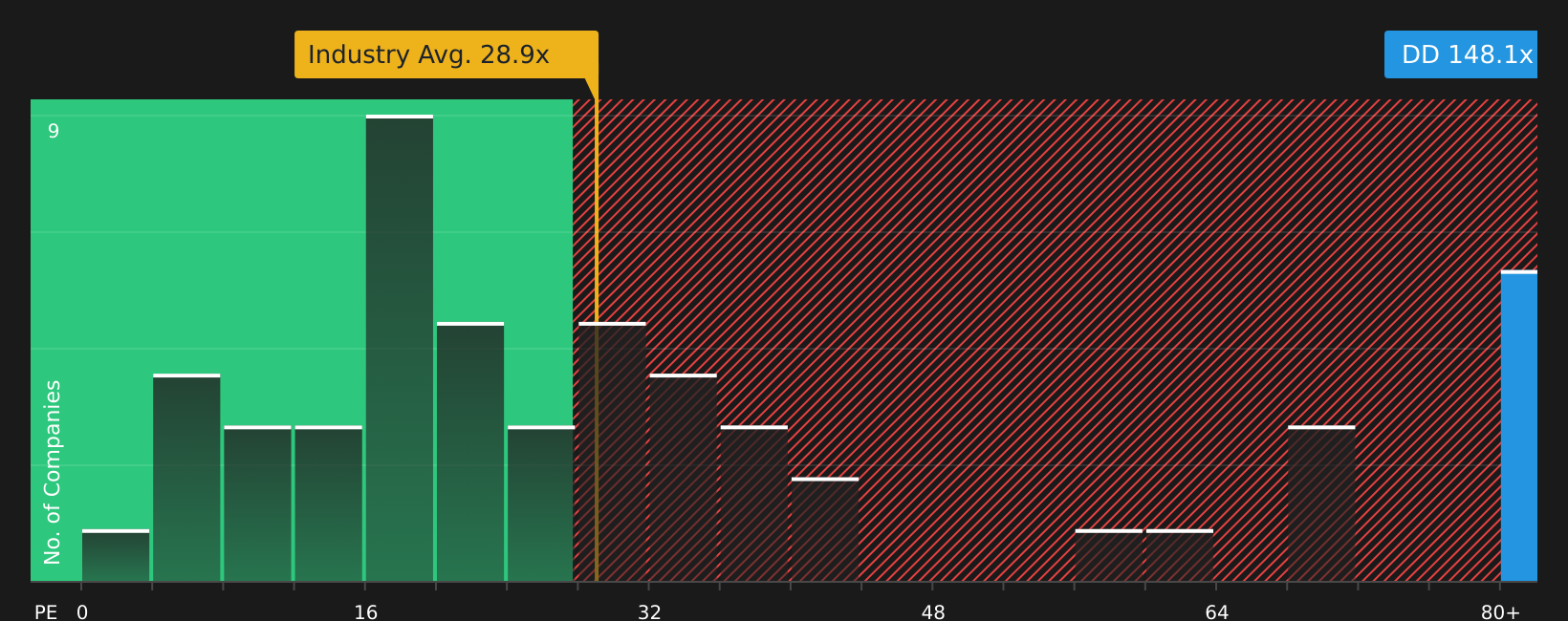Click the x-axis label 32
Image resolution: width=1568 pixels, height=621 pixels.
pyautogui.click(x=649, y=612)
